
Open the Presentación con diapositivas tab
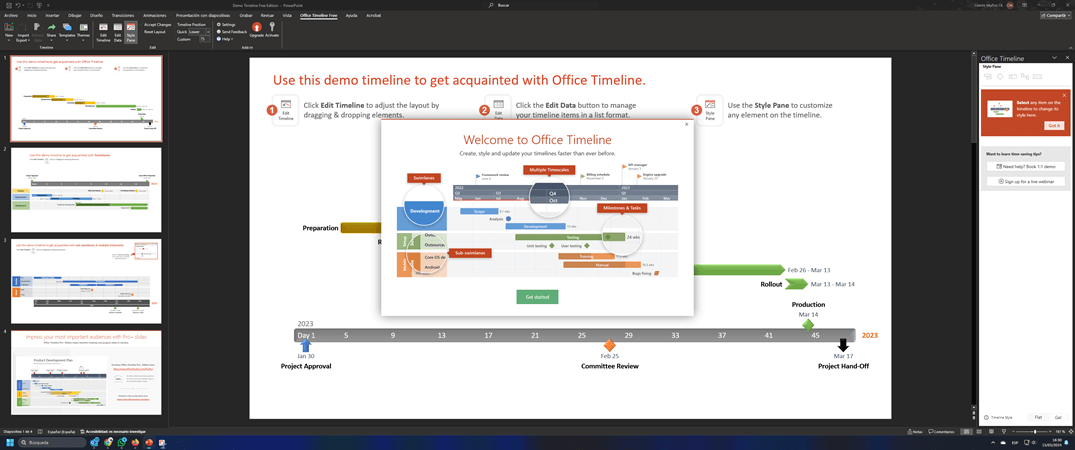pyautogui.click(x=204, y=14)
